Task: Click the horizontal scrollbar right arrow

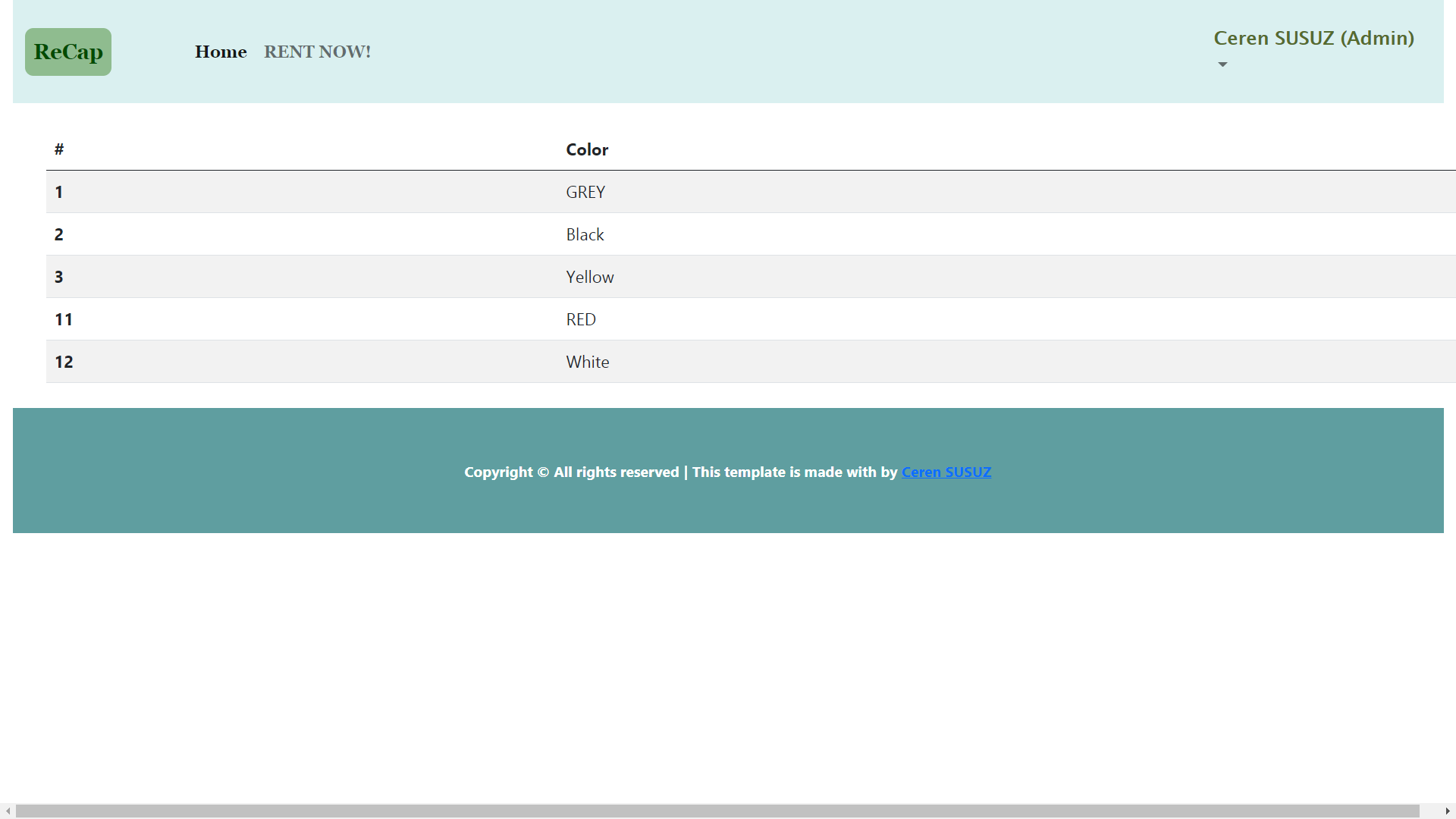Action: (1448, 811)
